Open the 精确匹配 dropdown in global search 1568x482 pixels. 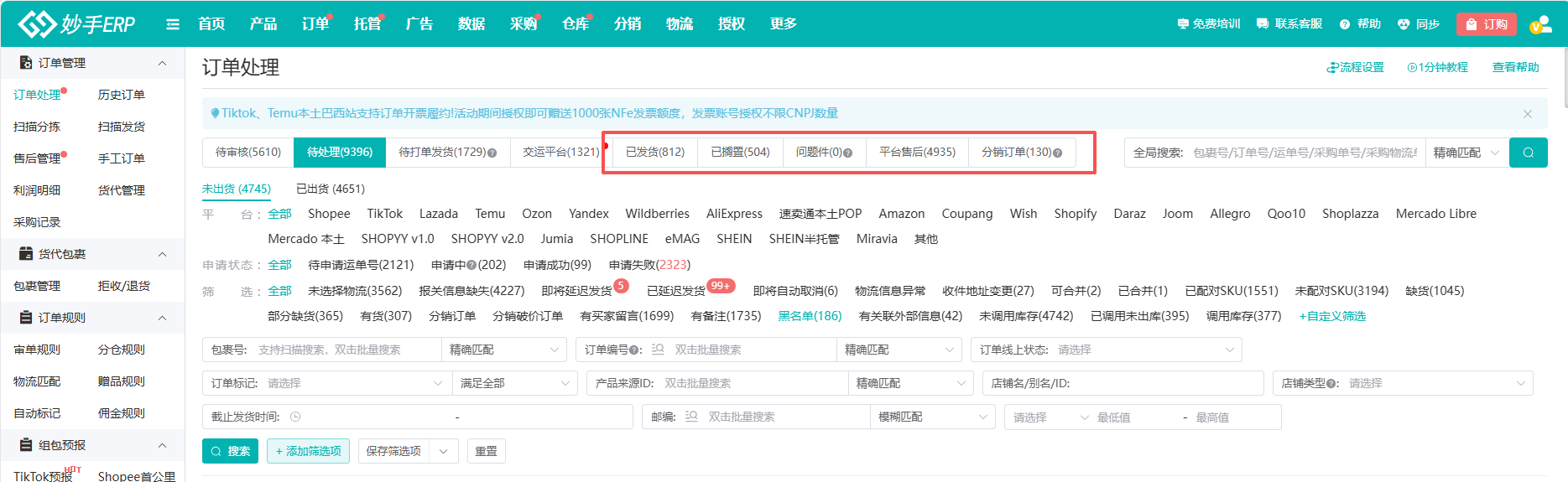[x=1466, y=153]
